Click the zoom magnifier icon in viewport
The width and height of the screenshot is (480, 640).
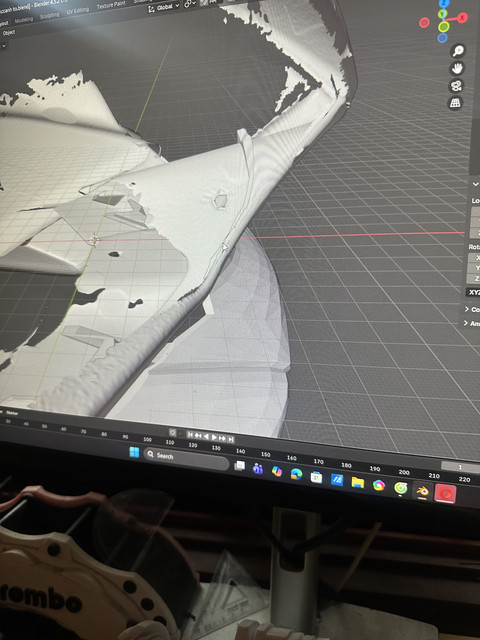point(458,51)
